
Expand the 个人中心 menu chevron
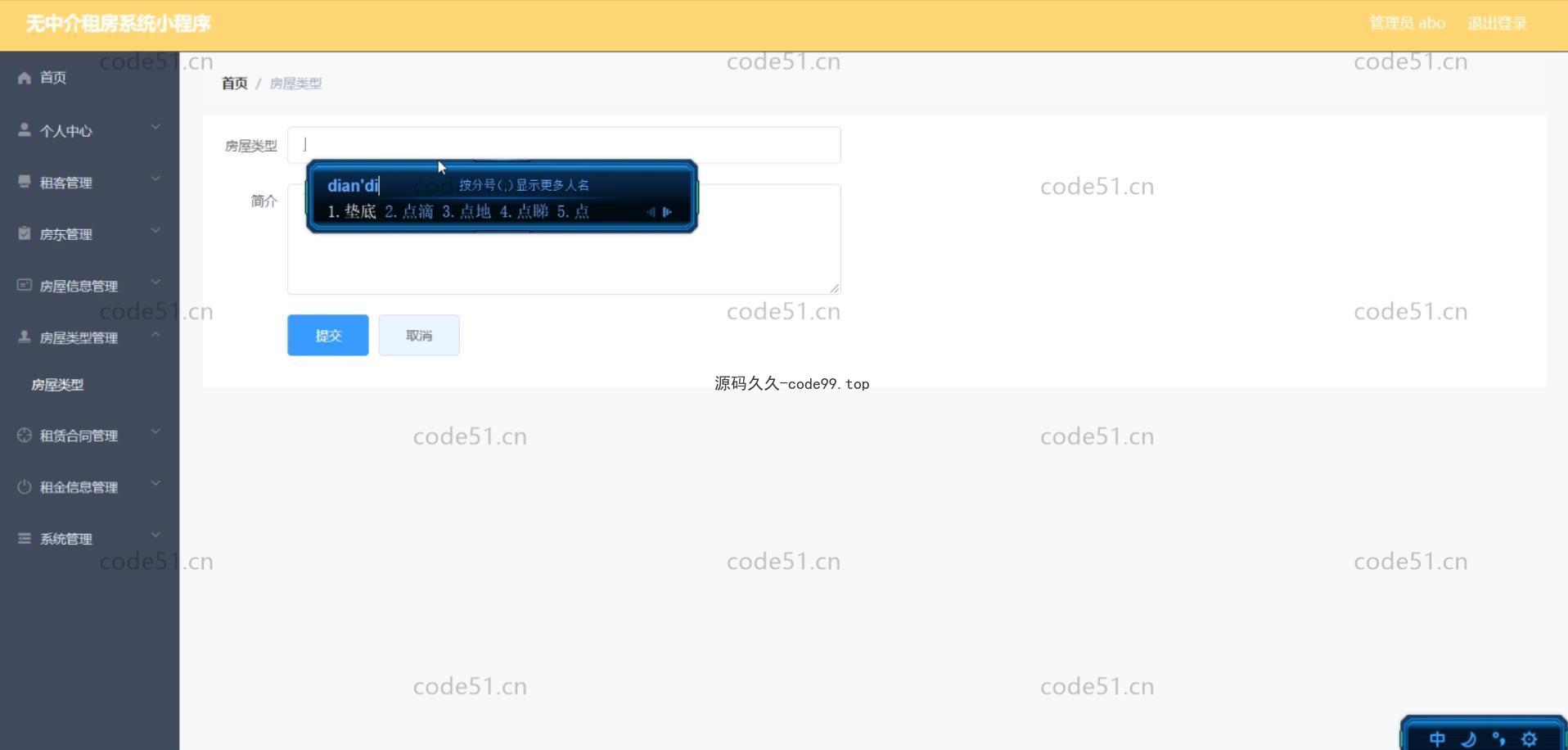[x=155, y=127]
